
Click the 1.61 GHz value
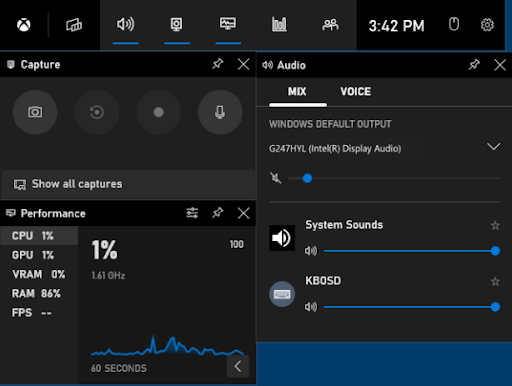click(x=108, y=276)
